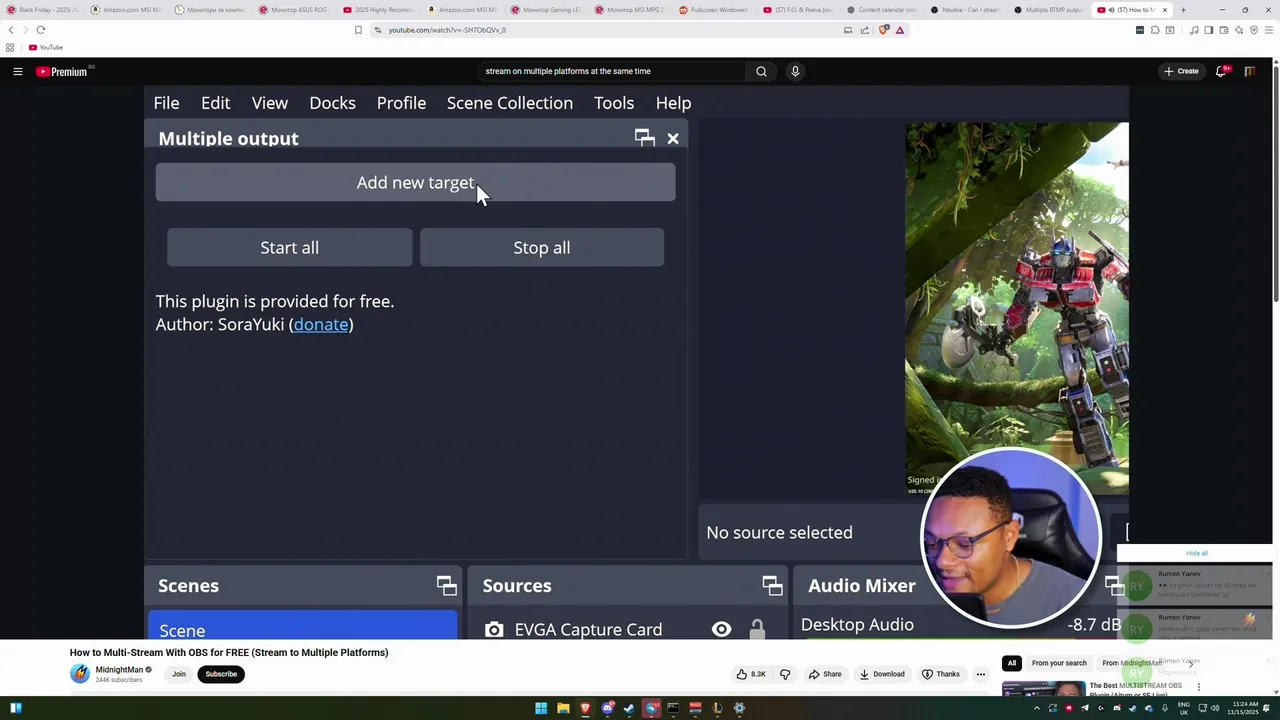Open the File menu in OBS
The height and width of the screenshot is (720, 1280).
[166, 103]
